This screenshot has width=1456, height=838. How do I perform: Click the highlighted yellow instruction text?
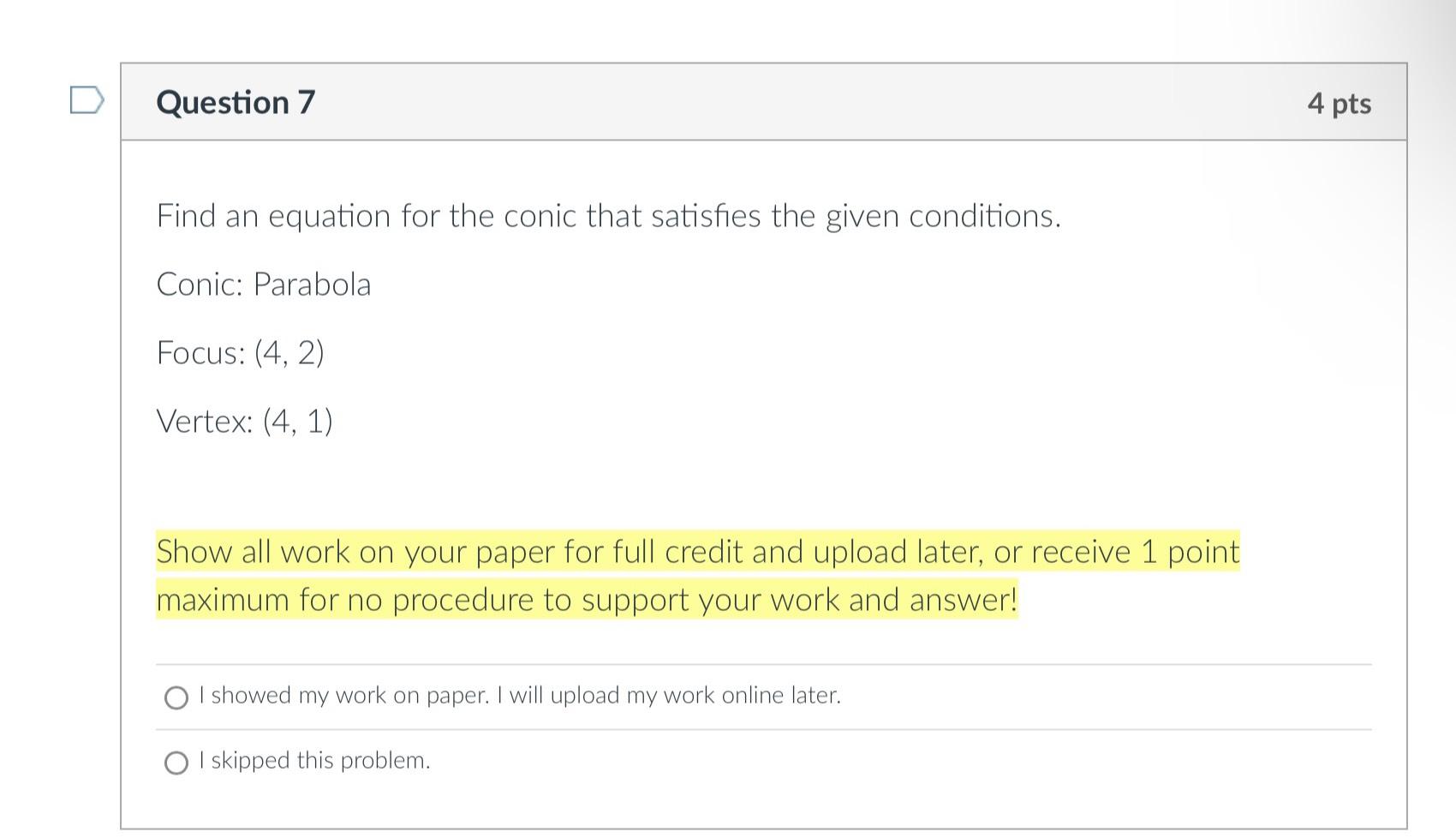click(x=698, y=575)
